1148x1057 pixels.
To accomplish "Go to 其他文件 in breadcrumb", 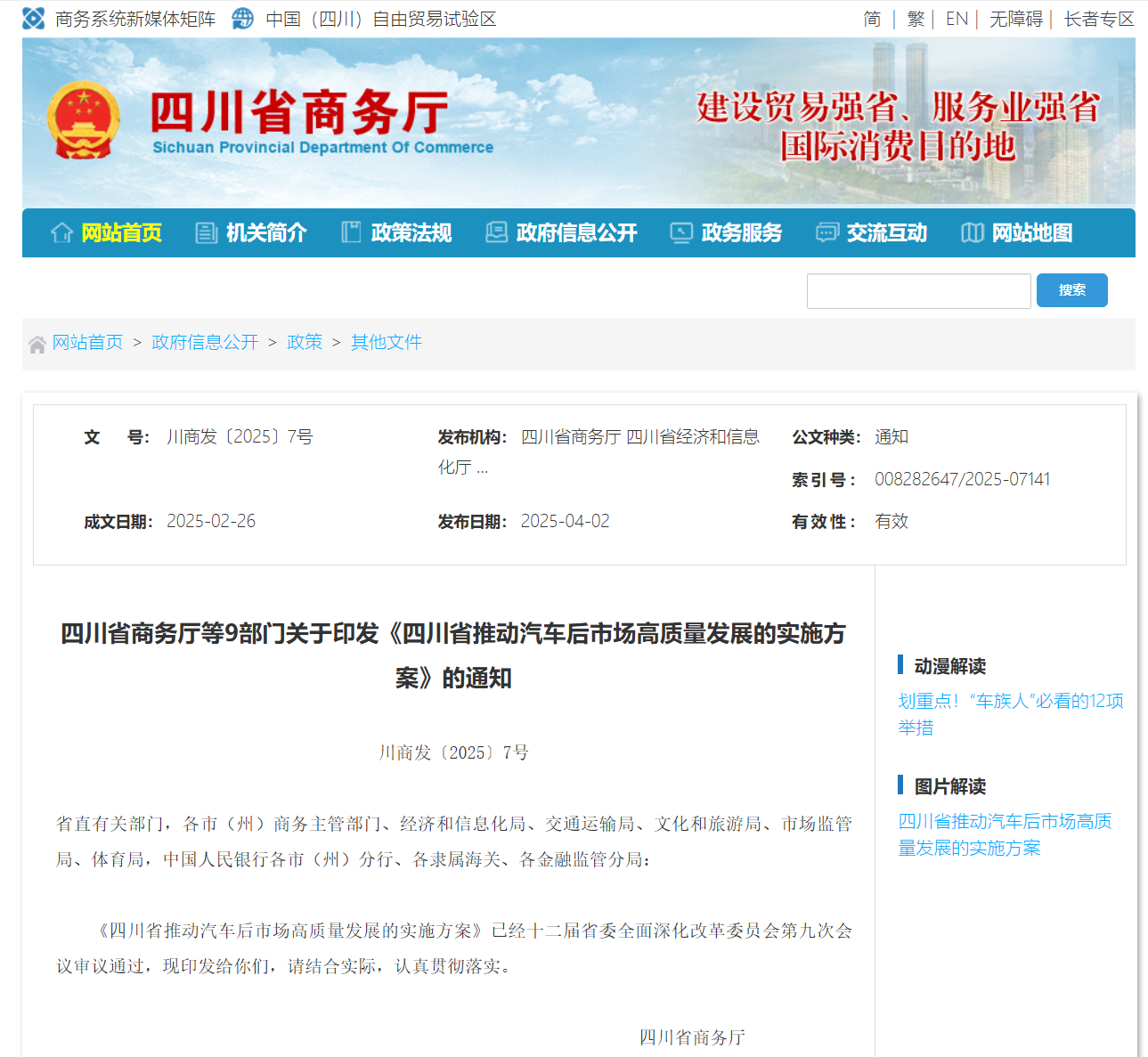I will click(x=386, y=343).
